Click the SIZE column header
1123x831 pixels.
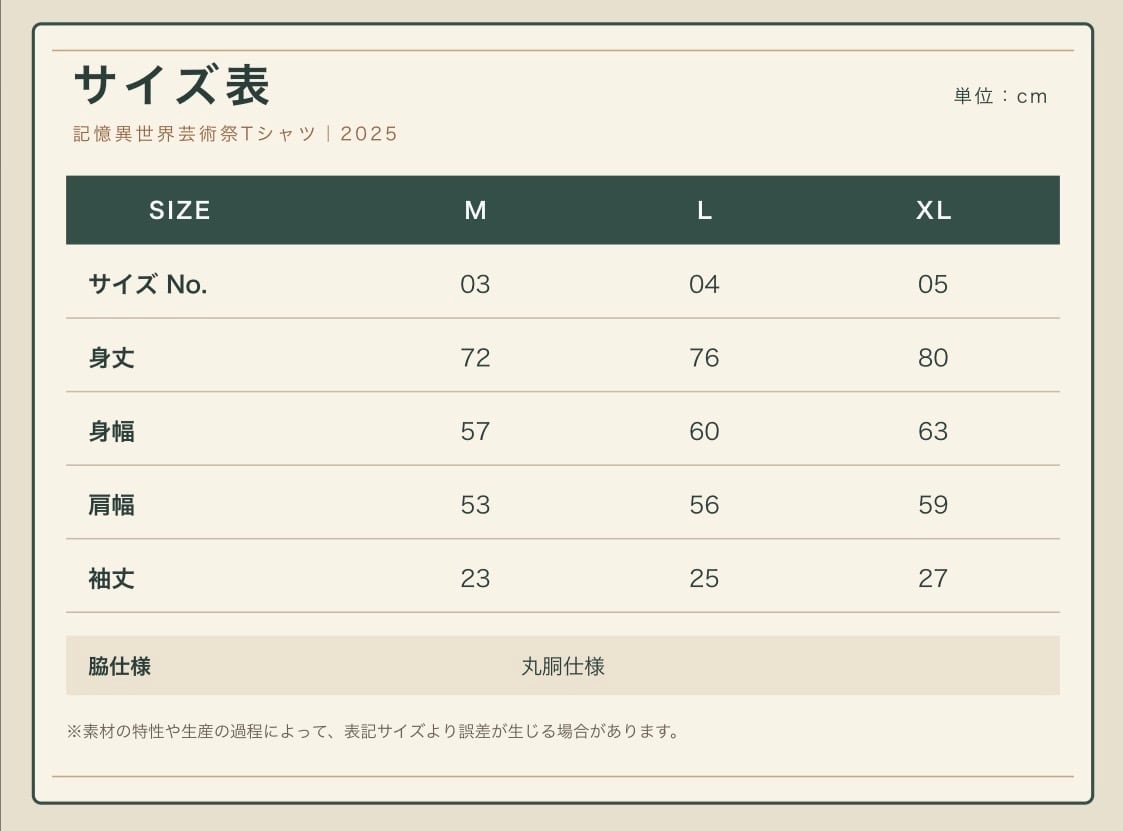coord(180,210)
